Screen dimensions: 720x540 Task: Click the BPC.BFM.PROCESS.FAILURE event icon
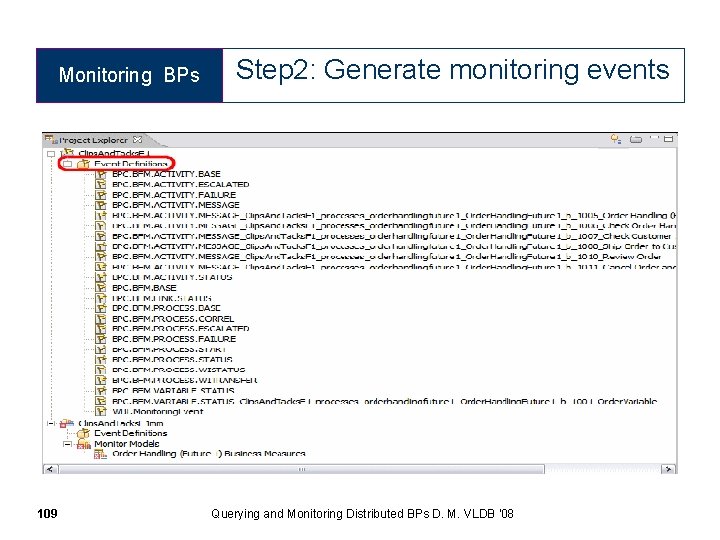click(x=101, y=339)
